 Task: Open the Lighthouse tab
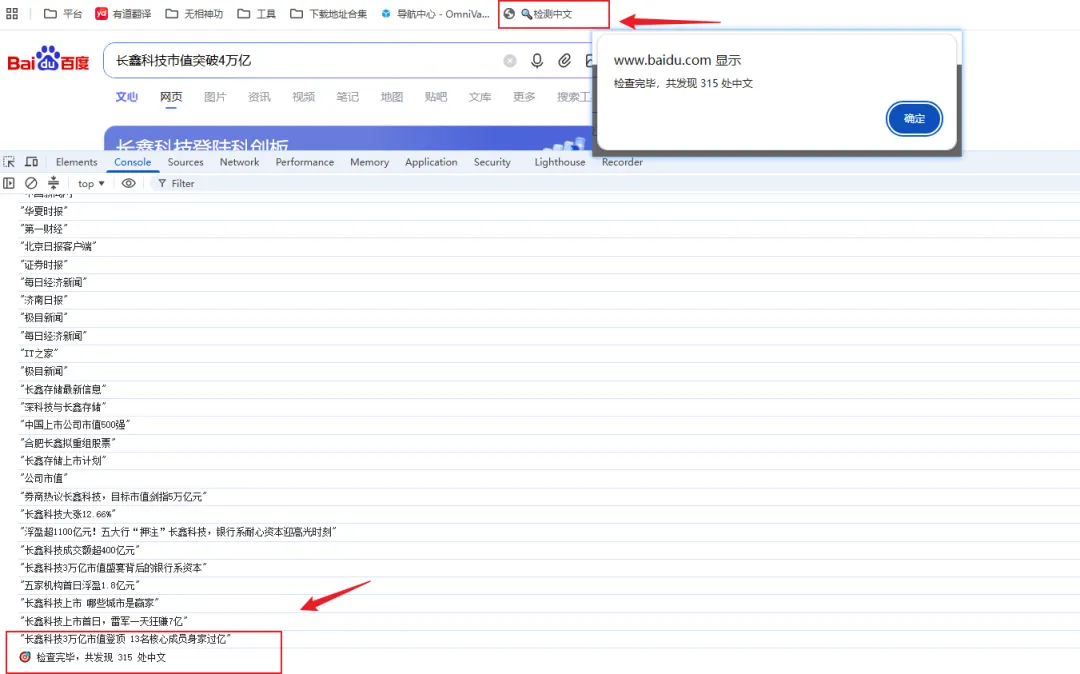(x=560, y=162)
